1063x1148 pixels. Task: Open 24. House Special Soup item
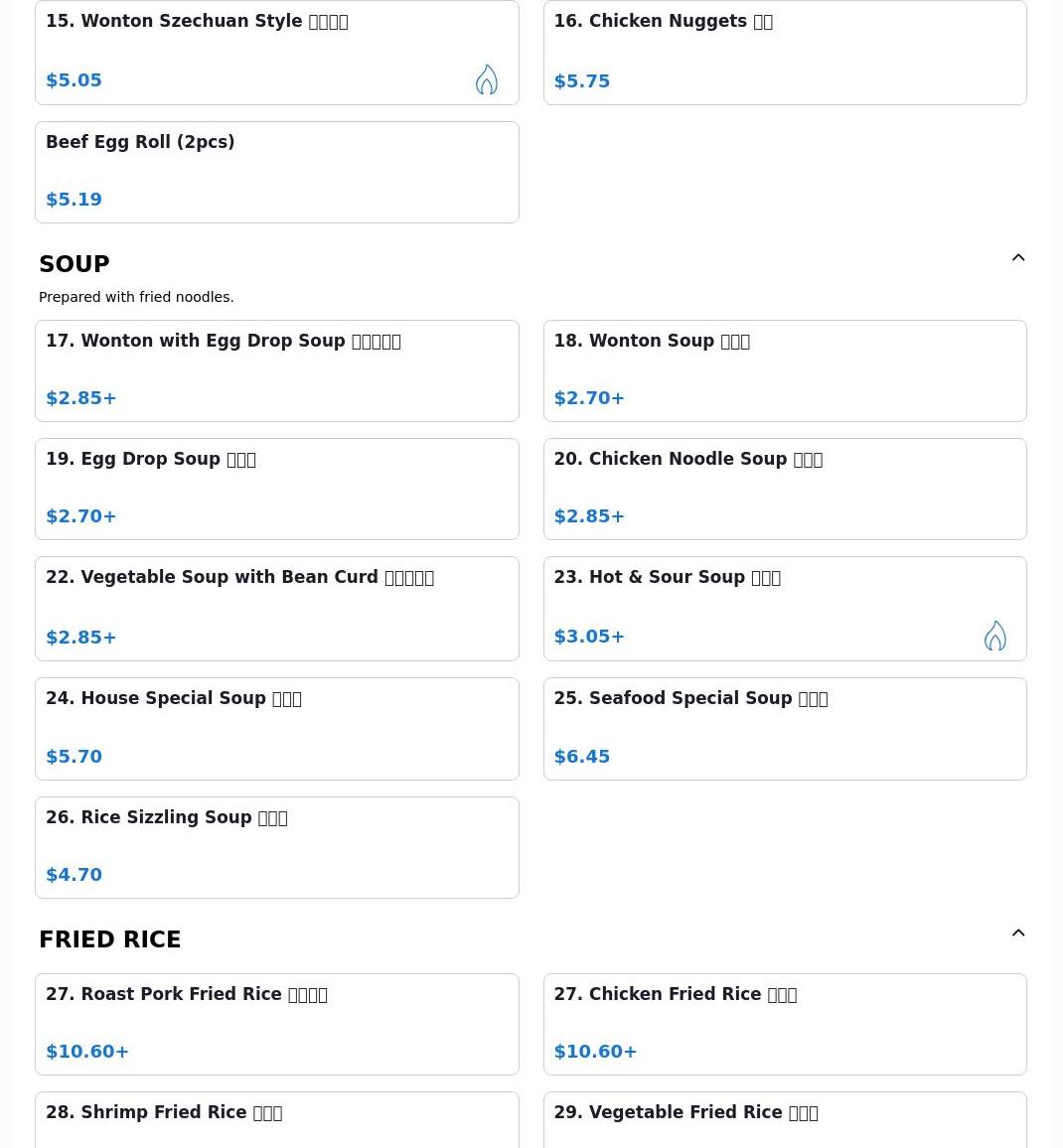pyautogui.click(x=276, y=728)
